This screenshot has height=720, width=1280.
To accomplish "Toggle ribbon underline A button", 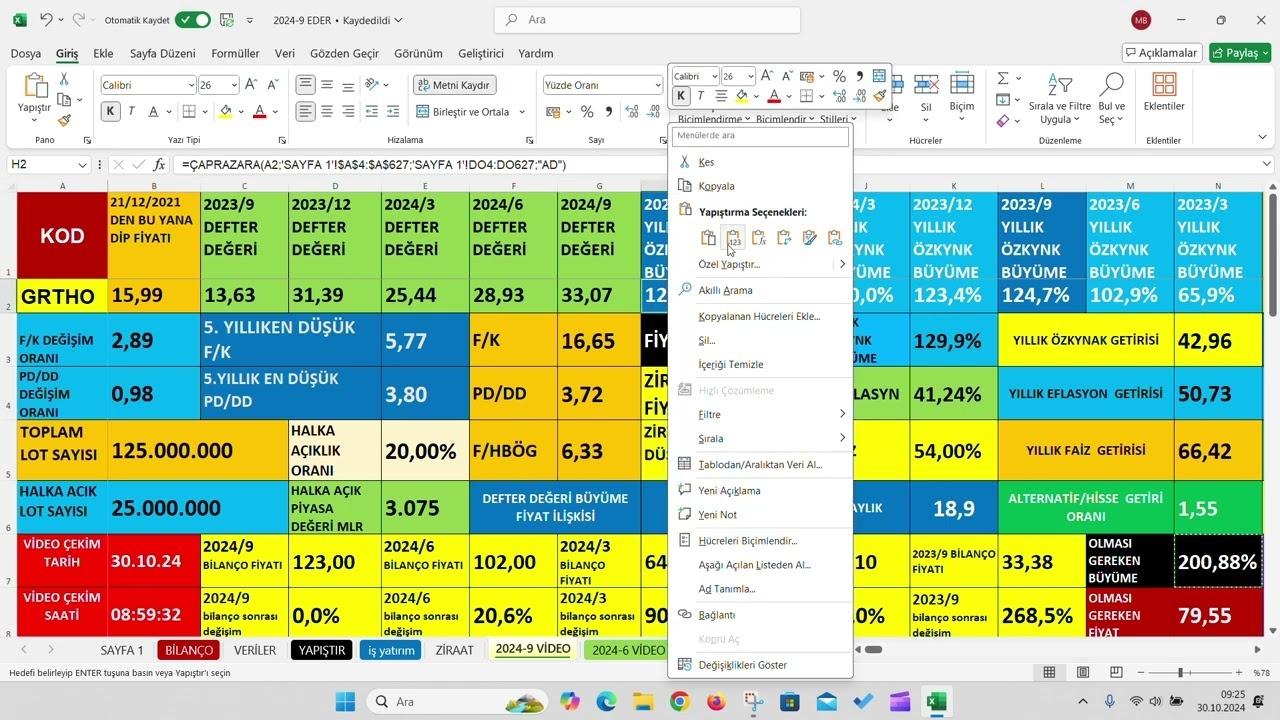I will [x=154, y=112].
